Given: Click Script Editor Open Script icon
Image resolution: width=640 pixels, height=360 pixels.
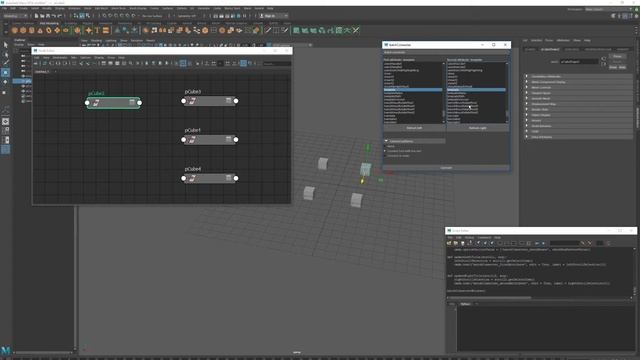Looking at the screenshot, I should click(x=449, y=243).
